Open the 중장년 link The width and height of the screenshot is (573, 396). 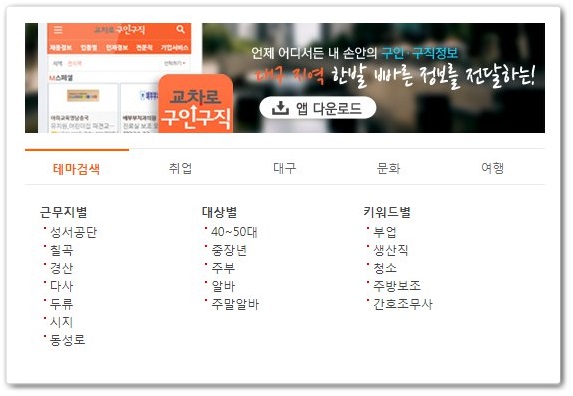[229, 250]
